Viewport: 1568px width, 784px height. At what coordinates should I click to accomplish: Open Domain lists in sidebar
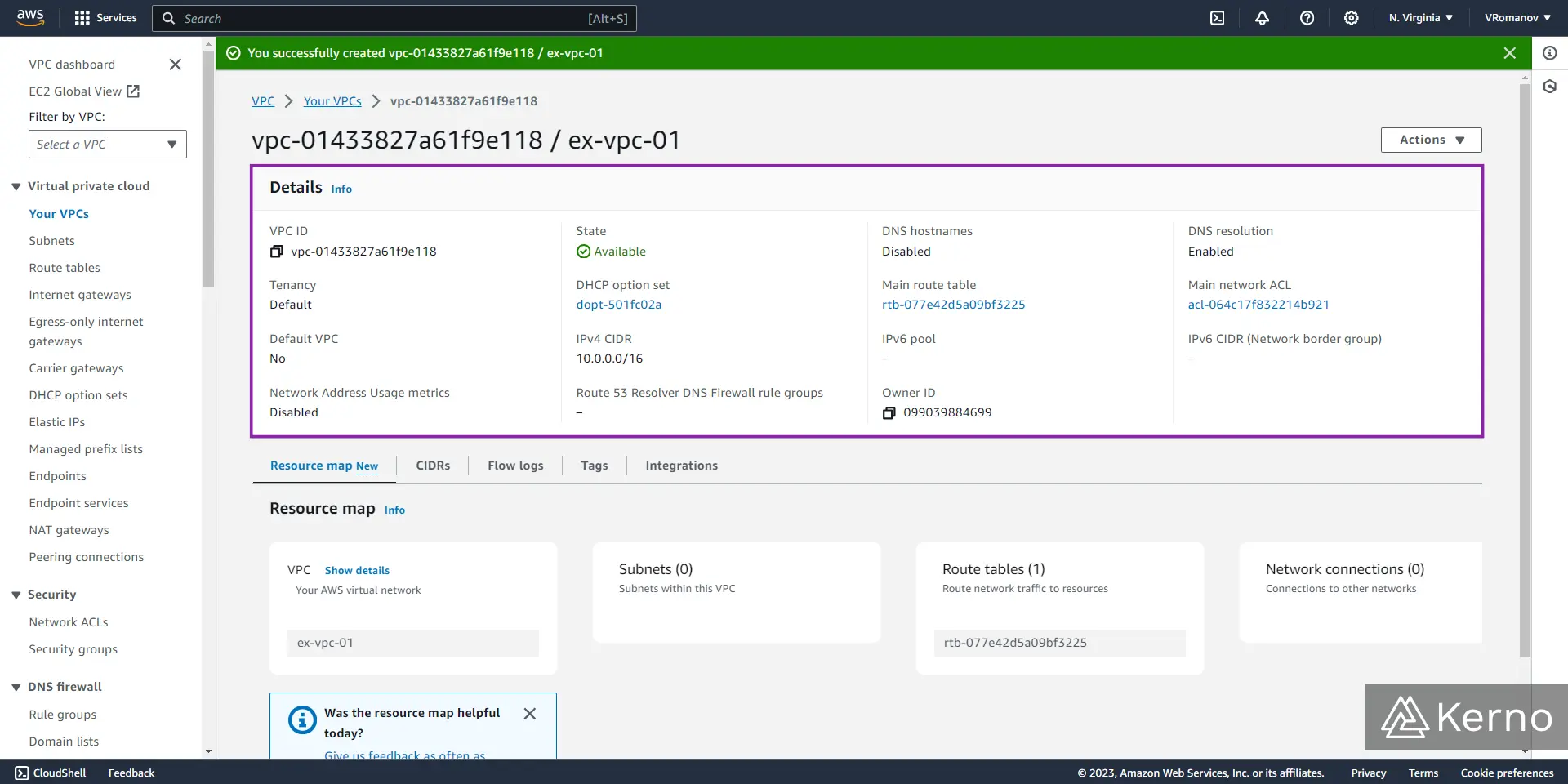click(x=64, y=742)
